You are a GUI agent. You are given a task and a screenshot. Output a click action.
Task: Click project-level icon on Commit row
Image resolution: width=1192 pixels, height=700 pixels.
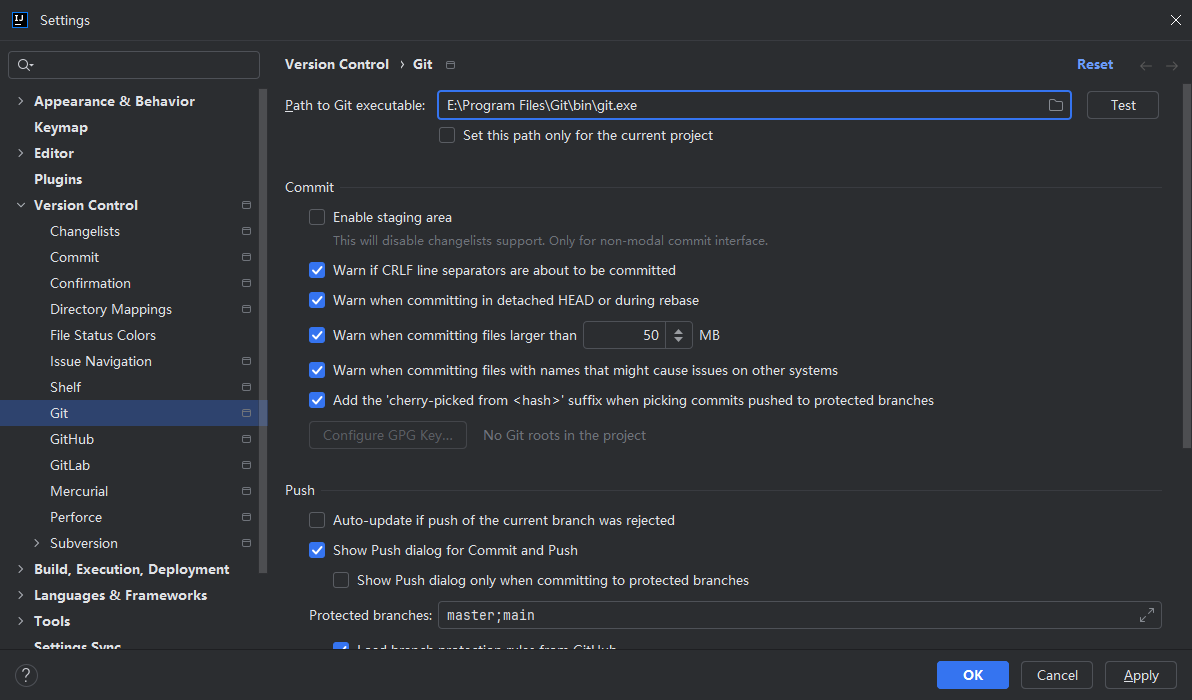(x=246, y=257)
